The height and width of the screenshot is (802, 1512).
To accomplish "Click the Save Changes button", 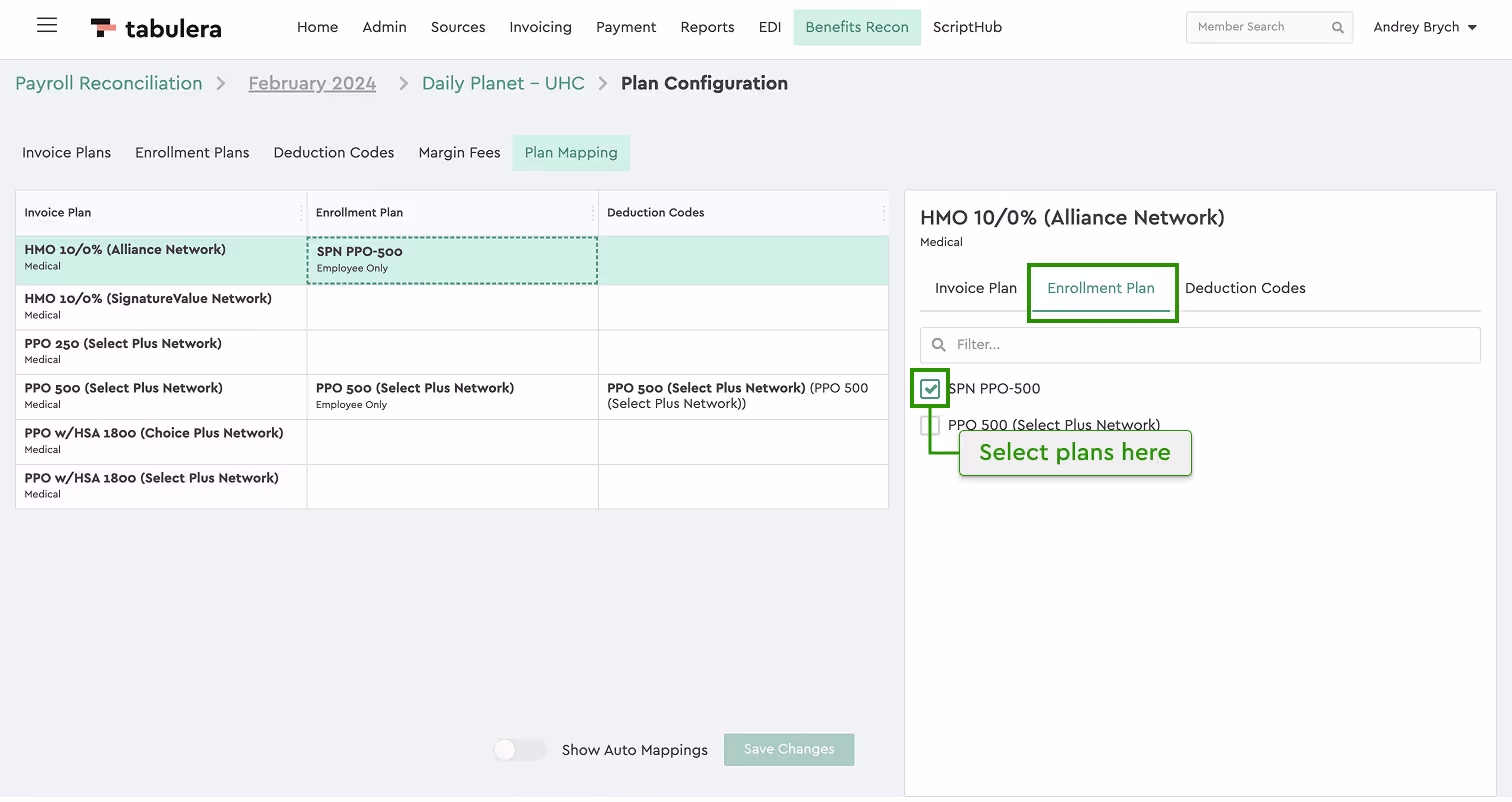I will 789,750.
